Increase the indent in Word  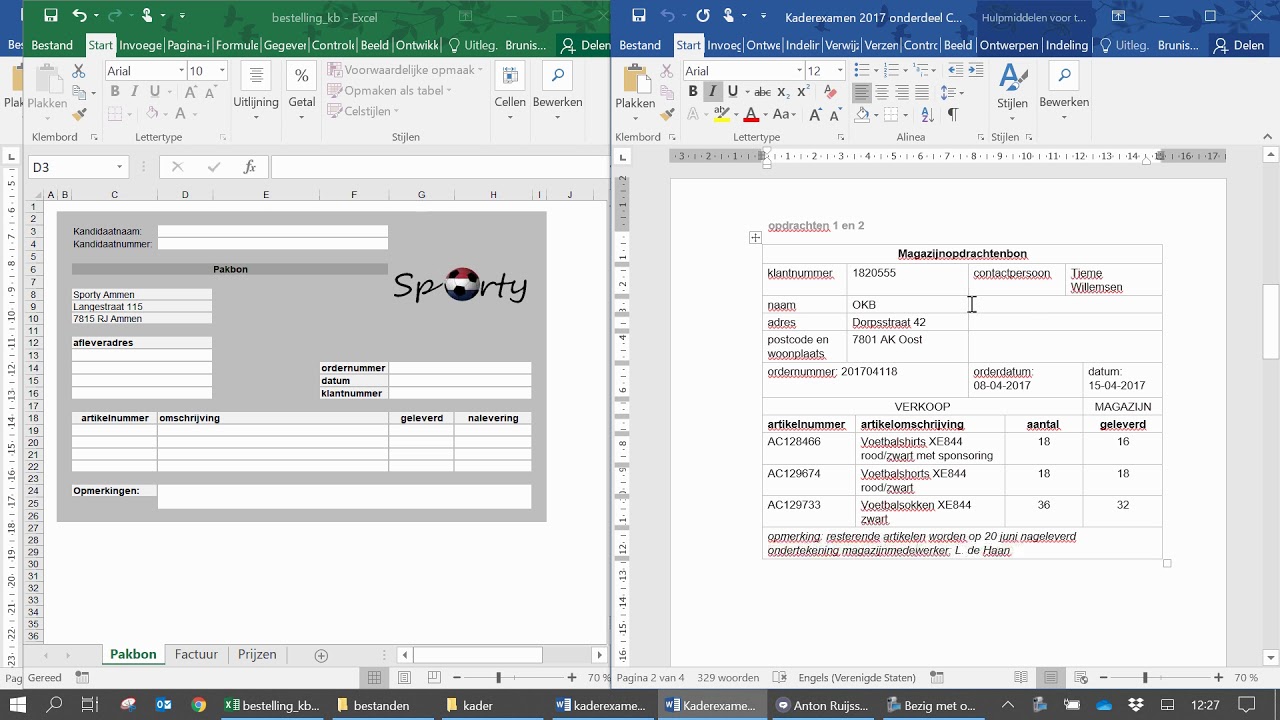[x=974, y=70]
